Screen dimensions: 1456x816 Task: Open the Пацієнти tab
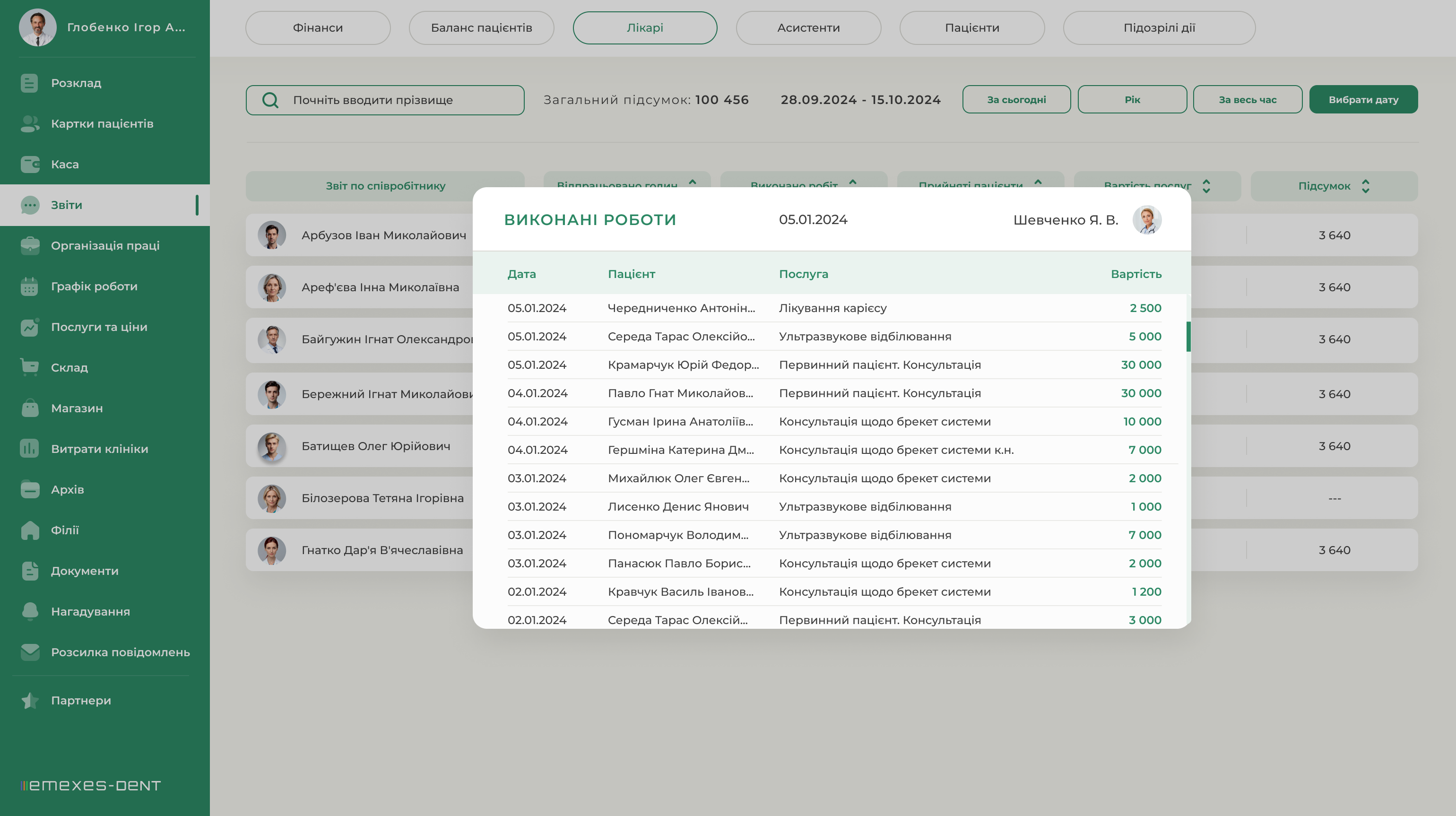click(x=972, y=28)
